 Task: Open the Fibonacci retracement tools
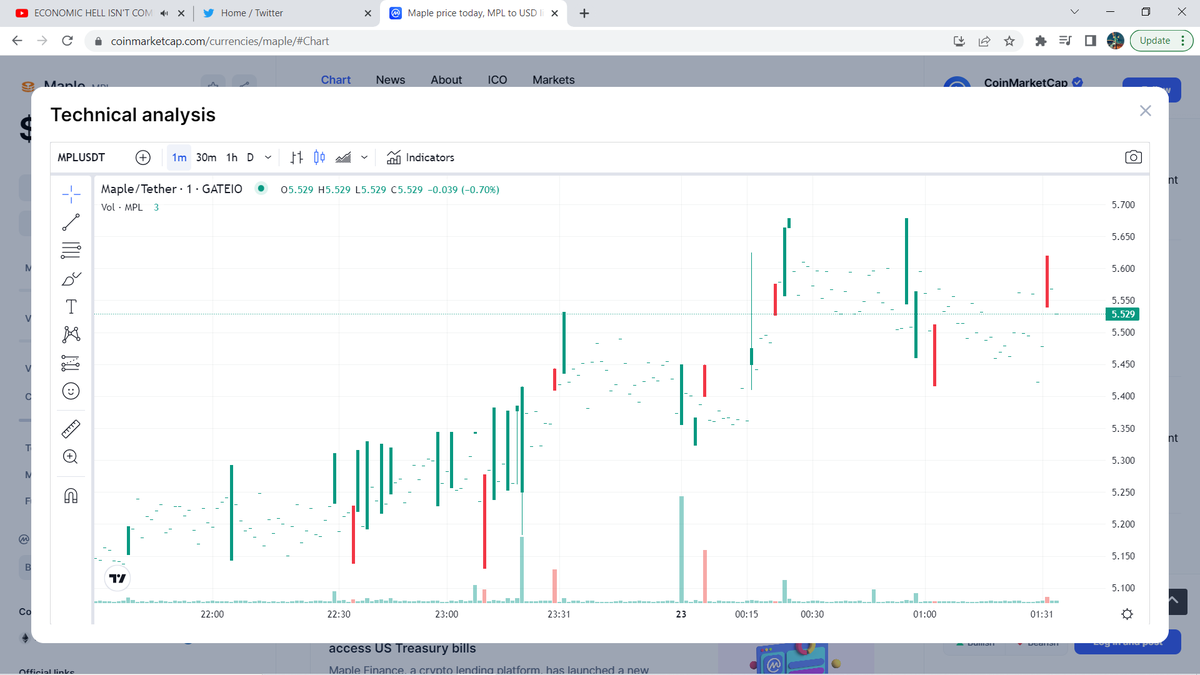pyautogui.click(x=71, y=249)
